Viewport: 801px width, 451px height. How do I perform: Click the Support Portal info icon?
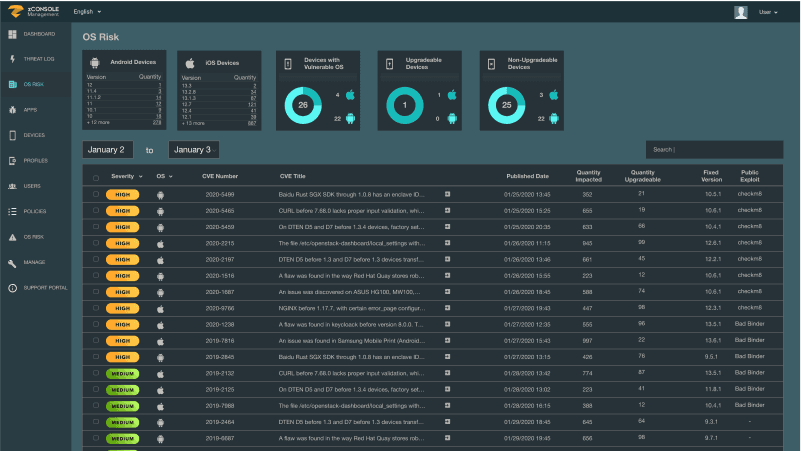[x=12, y=288]
